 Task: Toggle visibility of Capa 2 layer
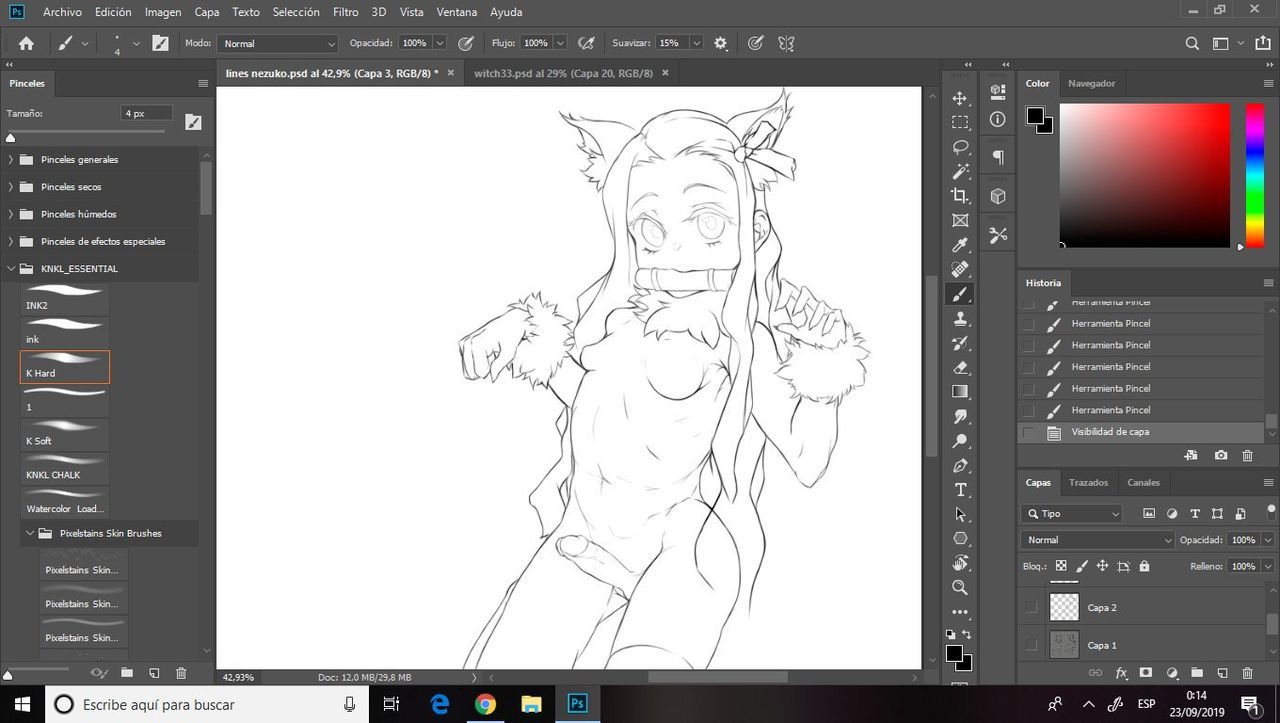1031,607
